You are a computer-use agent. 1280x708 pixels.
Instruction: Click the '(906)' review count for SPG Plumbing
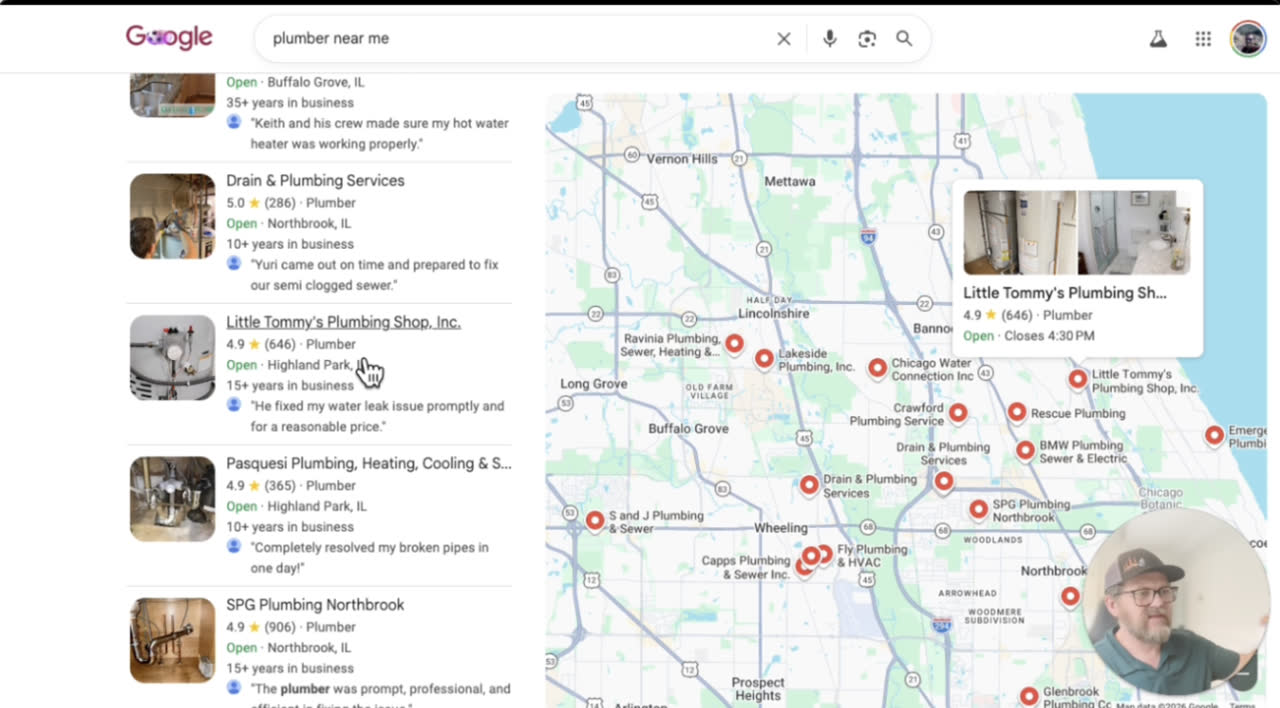[281, 627]
